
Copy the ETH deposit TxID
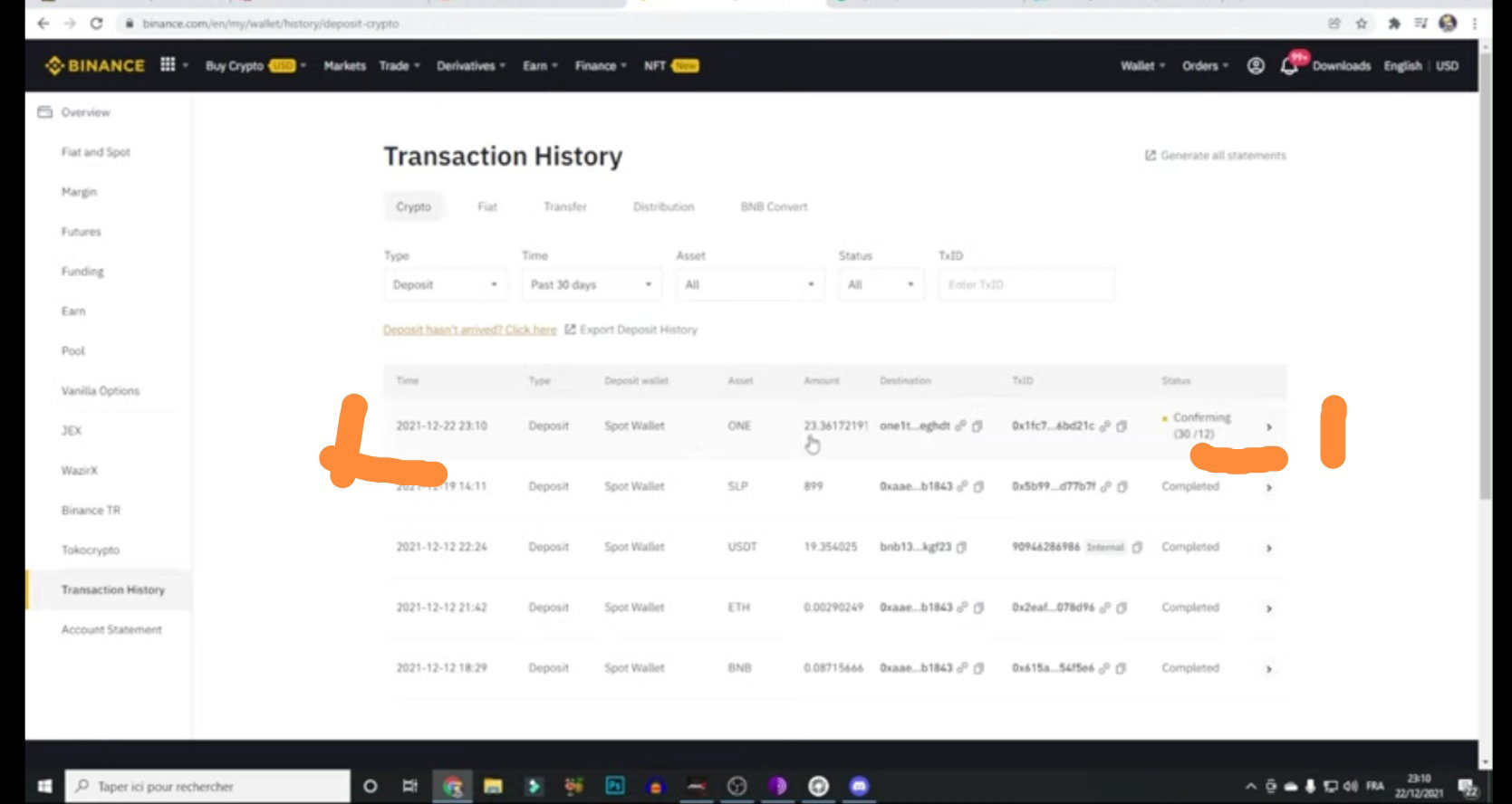click(1122, 608)
